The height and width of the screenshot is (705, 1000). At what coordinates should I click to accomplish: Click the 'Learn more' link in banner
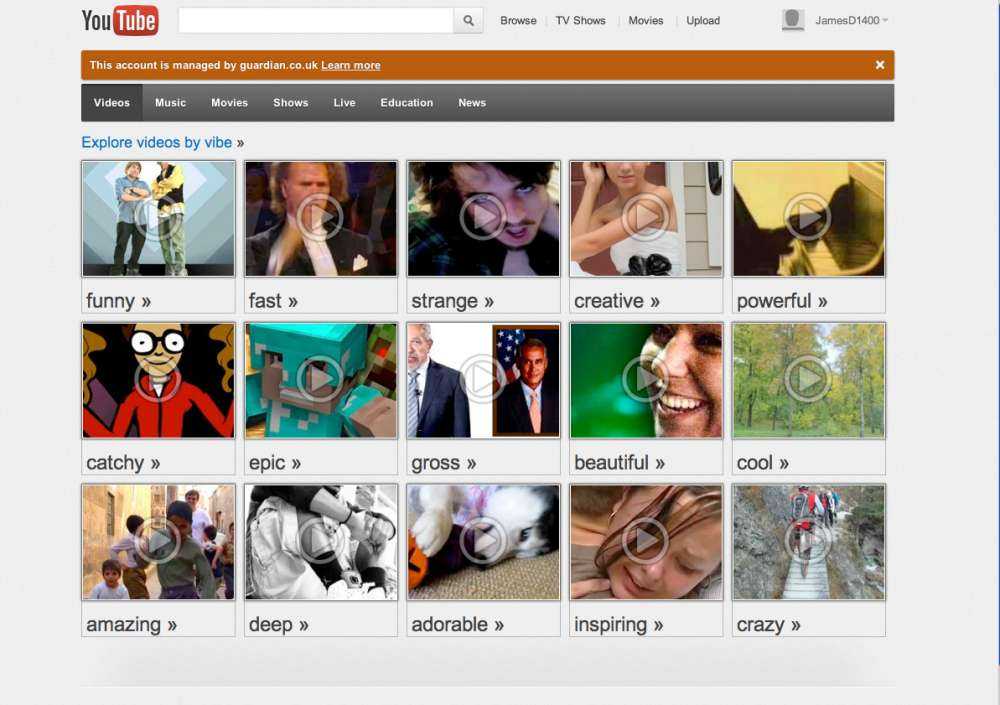coord(350,66)
